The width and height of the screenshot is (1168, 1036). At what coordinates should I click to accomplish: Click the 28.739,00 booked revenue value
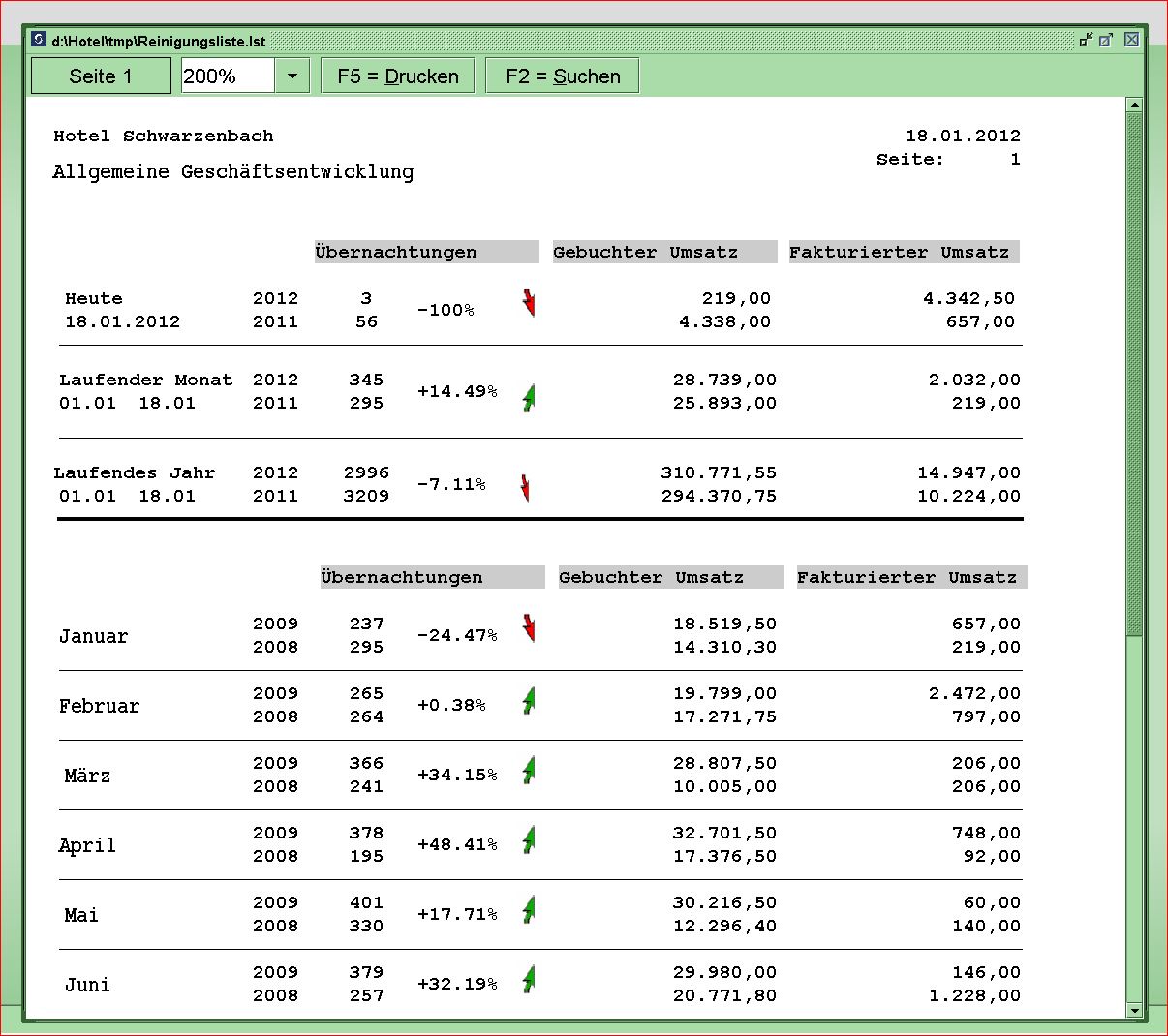pos(724,380)
